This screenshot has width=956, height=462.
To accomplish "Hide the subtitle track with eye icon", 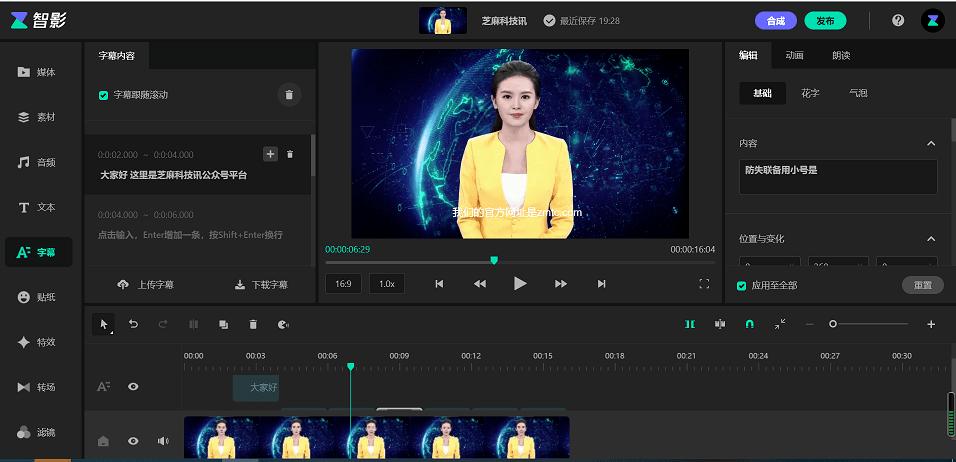I will [133, 386].
